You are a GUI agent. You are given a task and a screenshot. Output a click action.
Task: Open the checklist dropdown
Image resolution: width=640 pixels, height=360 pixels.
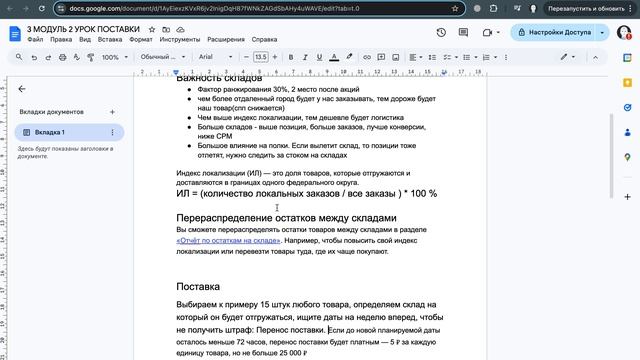click(x=451, y=58)
